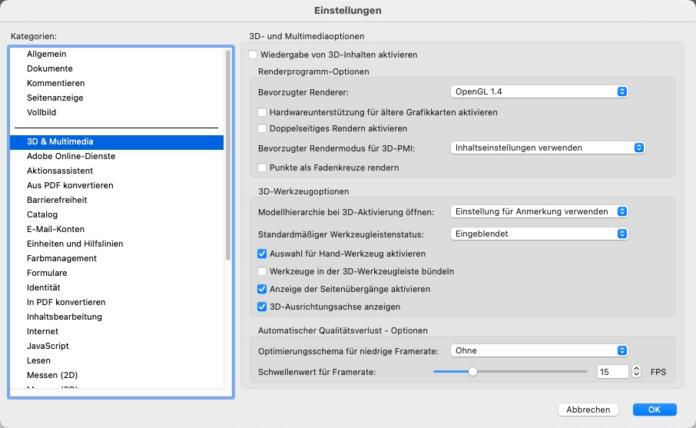Open Optimierungsschema für niedrige Framerate dropdown
This screenshot has height=428, width=696.
pyautogui.click(x=538, y=351)
